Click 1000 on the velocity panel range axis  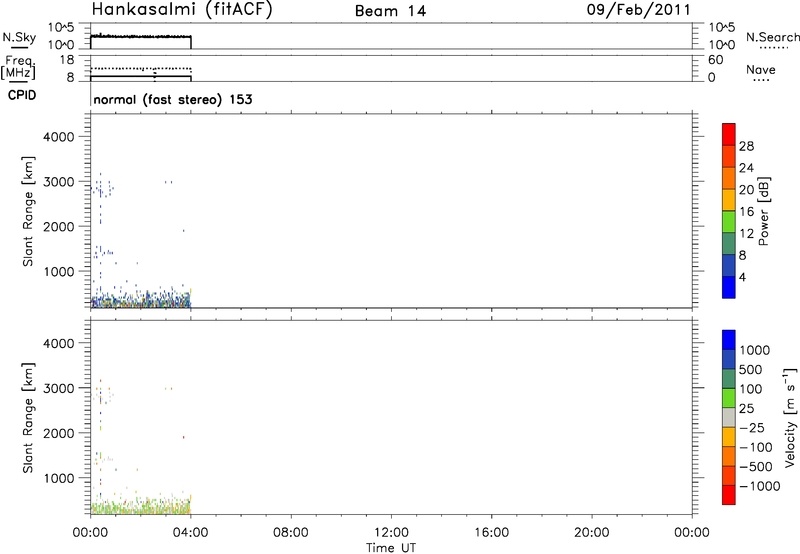(58, 478)
